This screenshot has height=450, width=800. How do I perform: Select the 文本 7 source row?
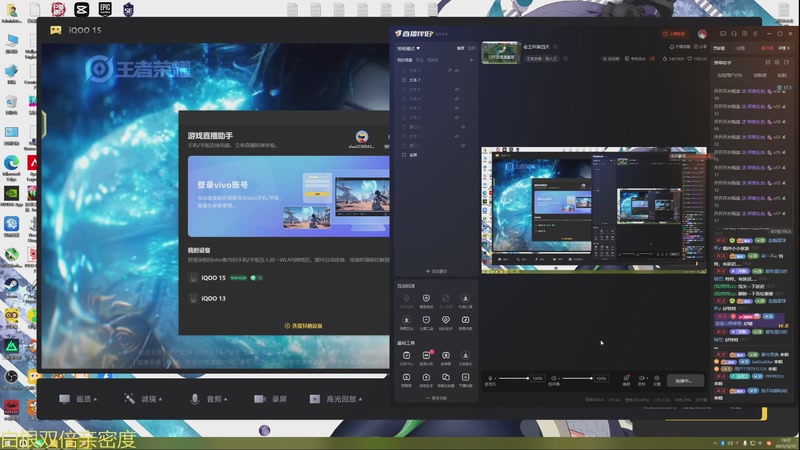[x=436, y=80]
